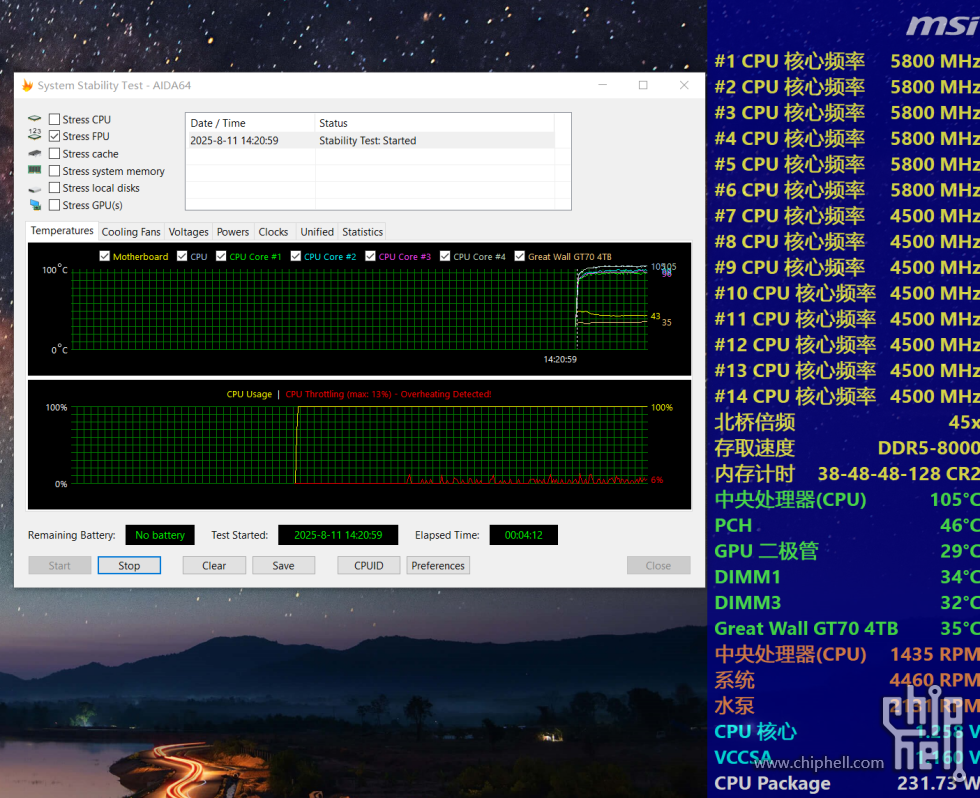
Task: Uncheck the Stress FPU checkbox
Action: [x=54, y=136]
